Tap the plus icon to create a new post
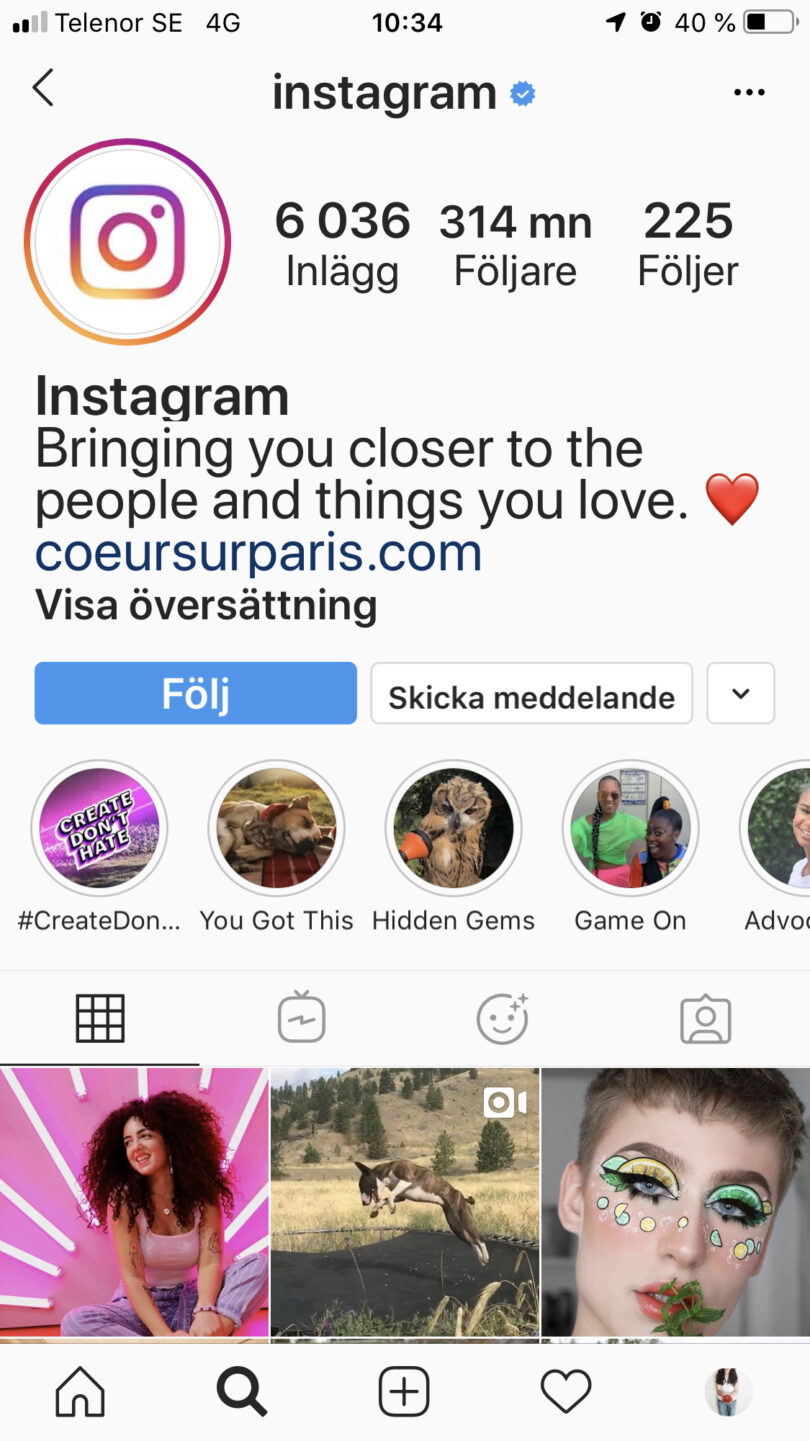810x1441 pixels. coord(404,1391)
